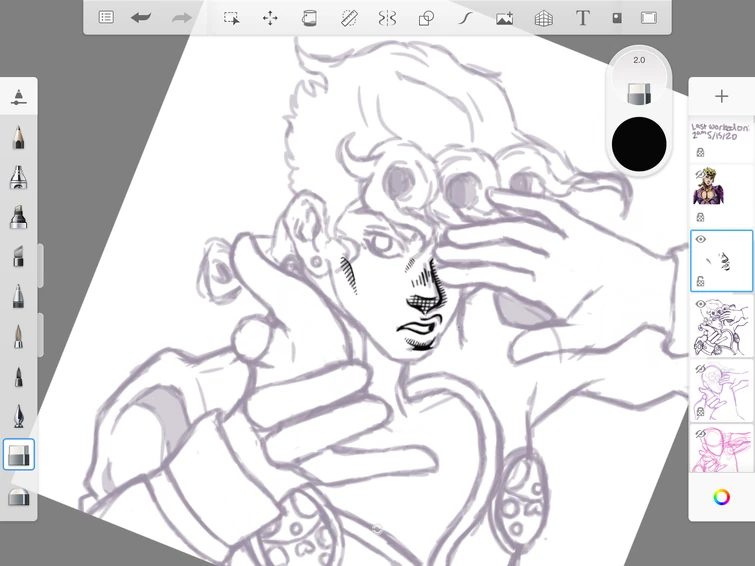Screen dimensions: 755x566
Task: Add a new layer
Action: 721,96
